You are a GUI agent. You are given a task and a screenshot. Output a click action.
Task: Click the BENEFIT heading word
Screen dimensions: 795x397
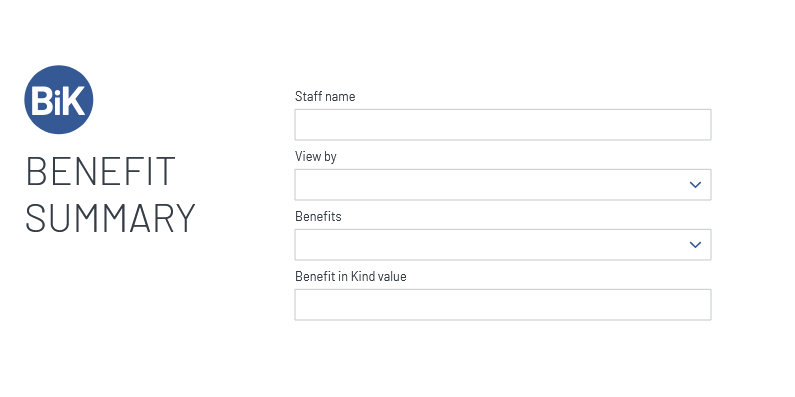coord(100,171)
